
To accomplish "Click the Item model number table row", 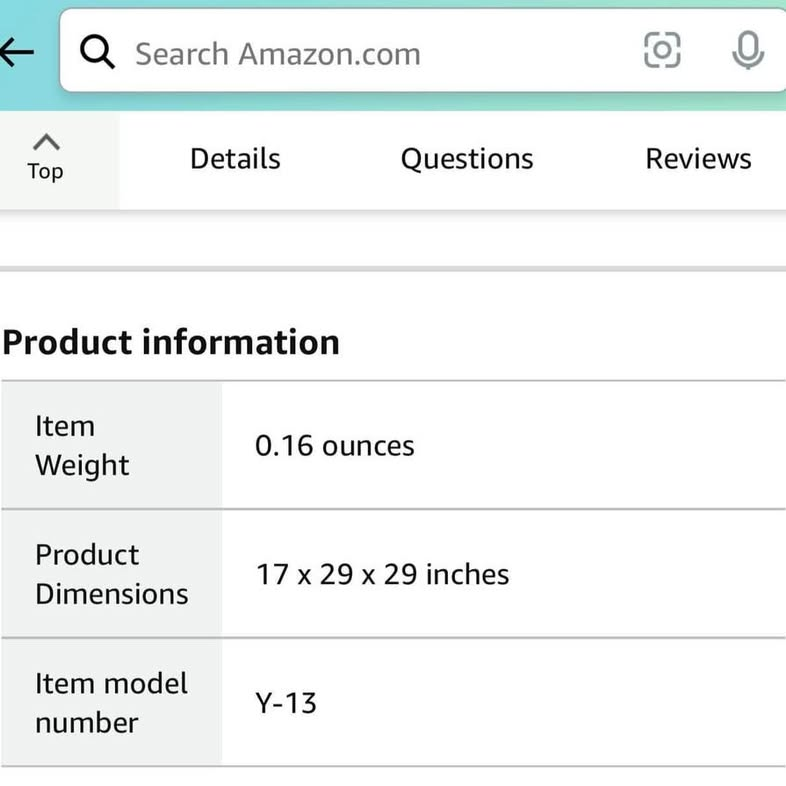I will (x=394, y=703).
